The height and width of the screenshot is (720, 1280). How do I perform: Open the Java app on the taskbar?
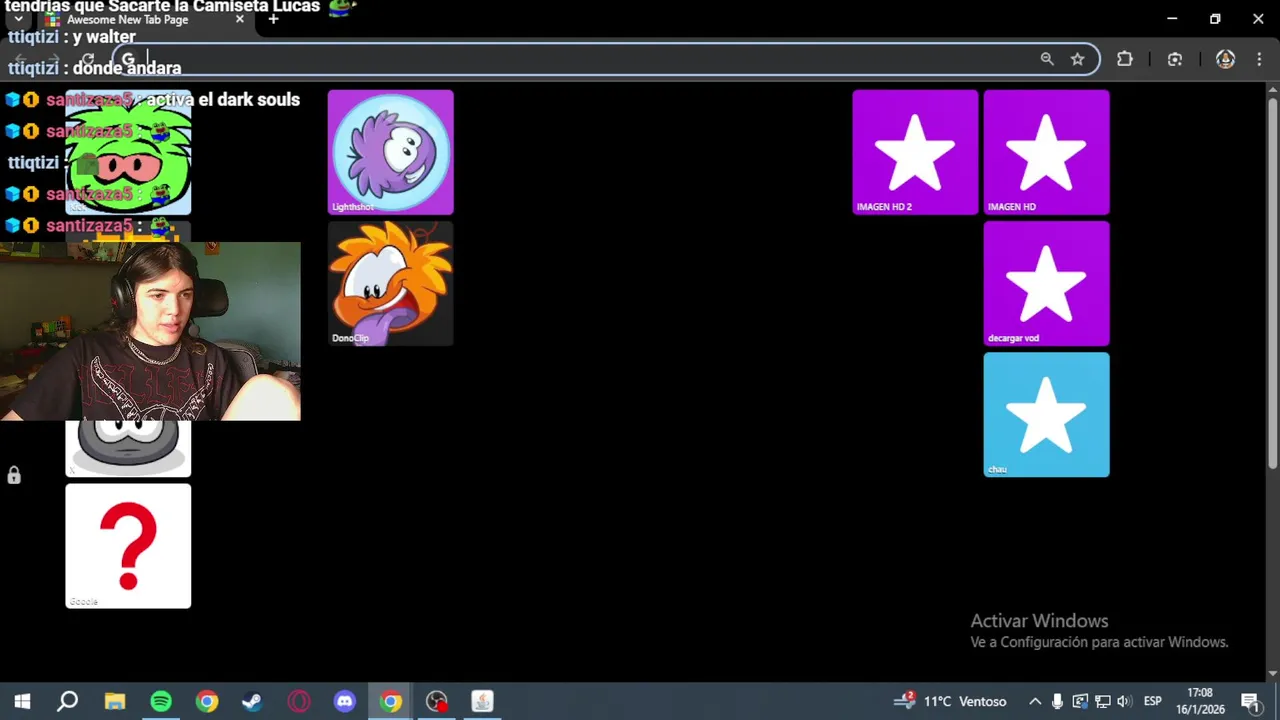(483, 701)
